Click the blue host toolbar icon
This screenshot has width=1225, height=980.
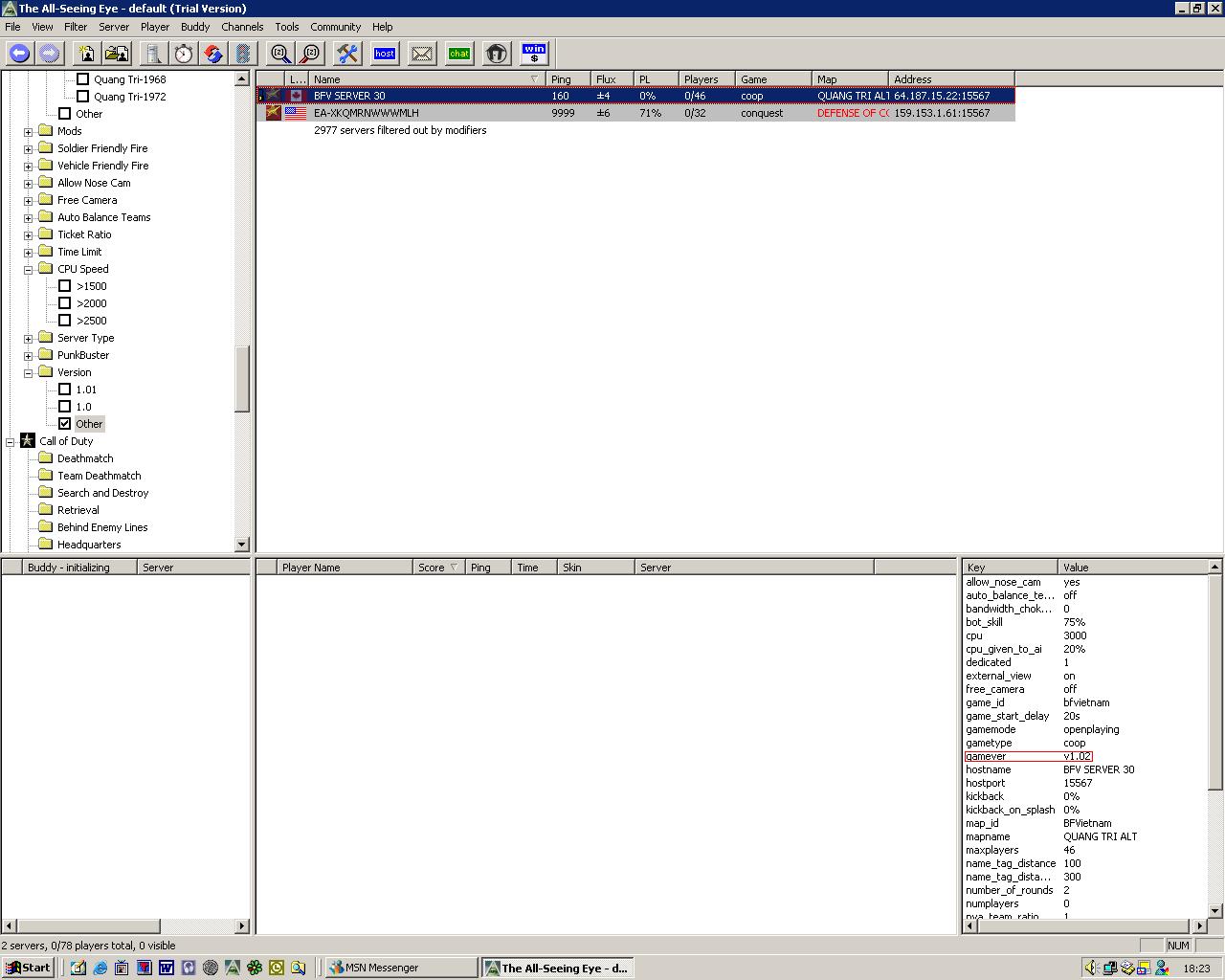[385, 54]
